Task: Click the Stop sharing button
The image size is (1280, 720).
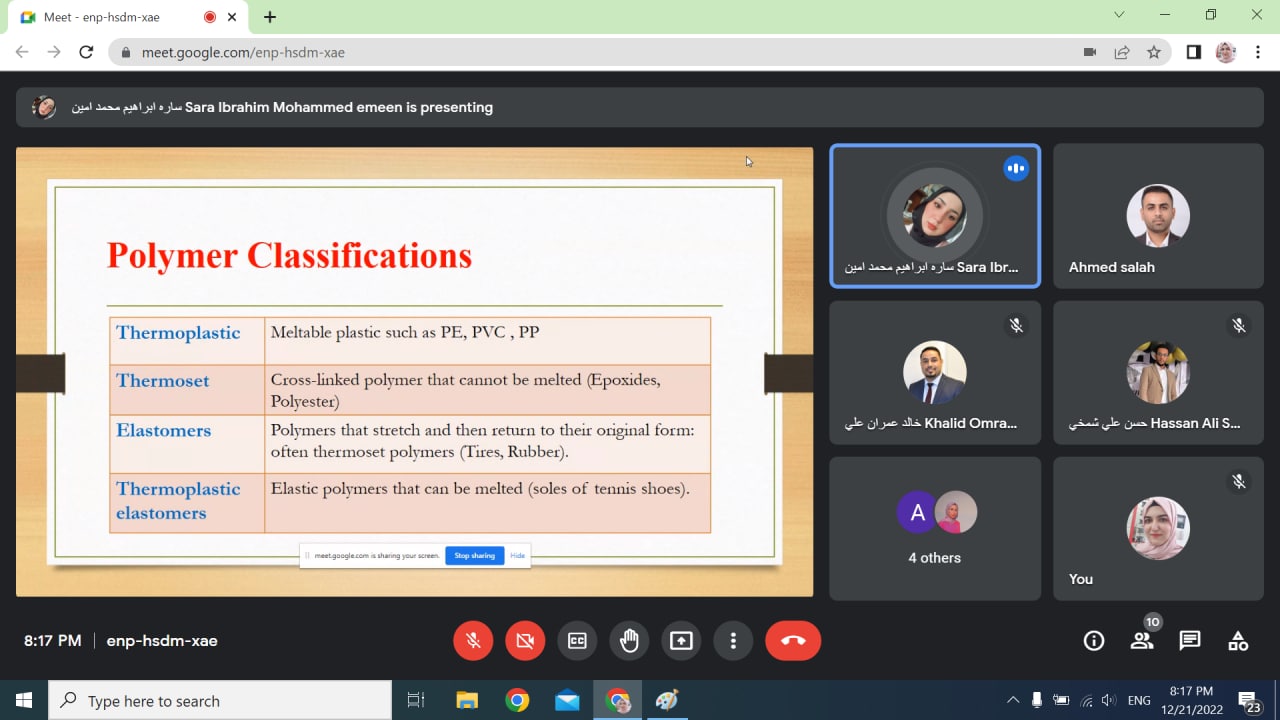Action: (474, 556)
